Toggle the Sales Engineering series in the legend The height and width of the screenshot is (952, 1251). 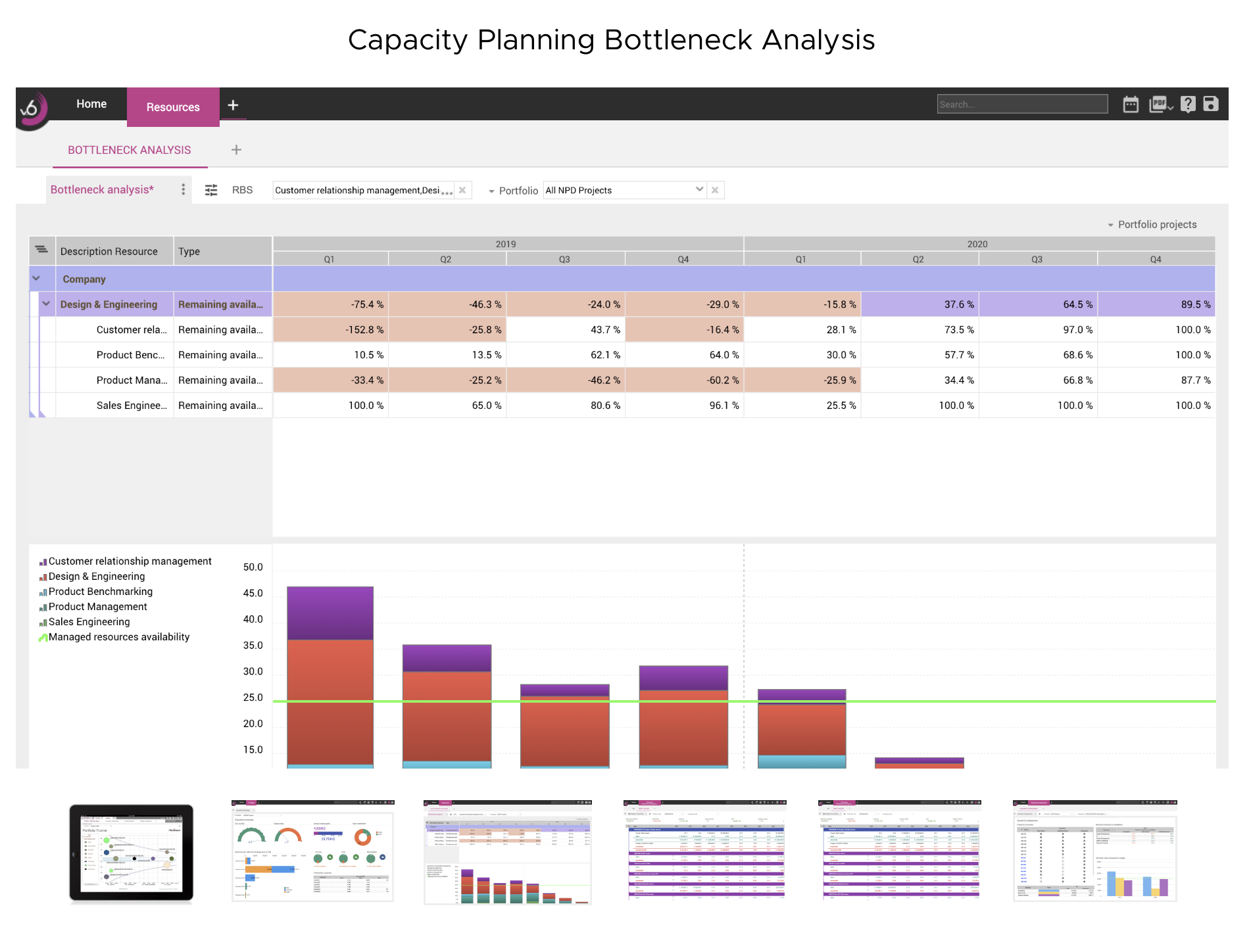89,621
